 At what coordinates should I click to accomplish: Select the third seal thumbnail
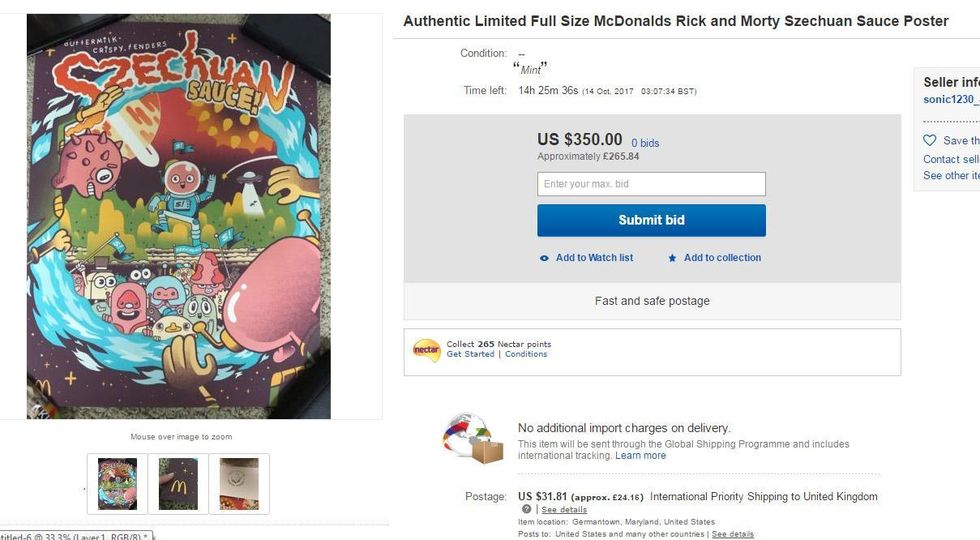click(239, 483)
